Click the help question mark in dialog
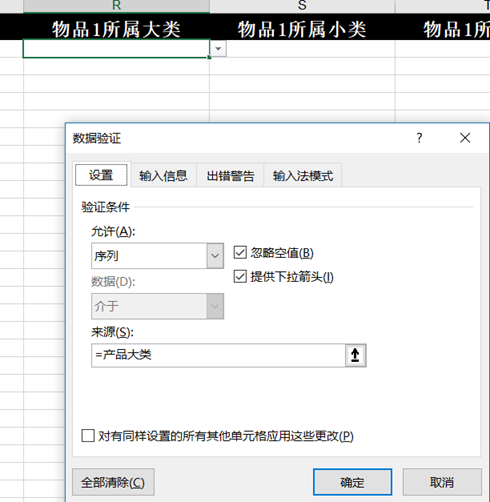The height and width of the screenshot is (502, 490). [x=419, y=138]
